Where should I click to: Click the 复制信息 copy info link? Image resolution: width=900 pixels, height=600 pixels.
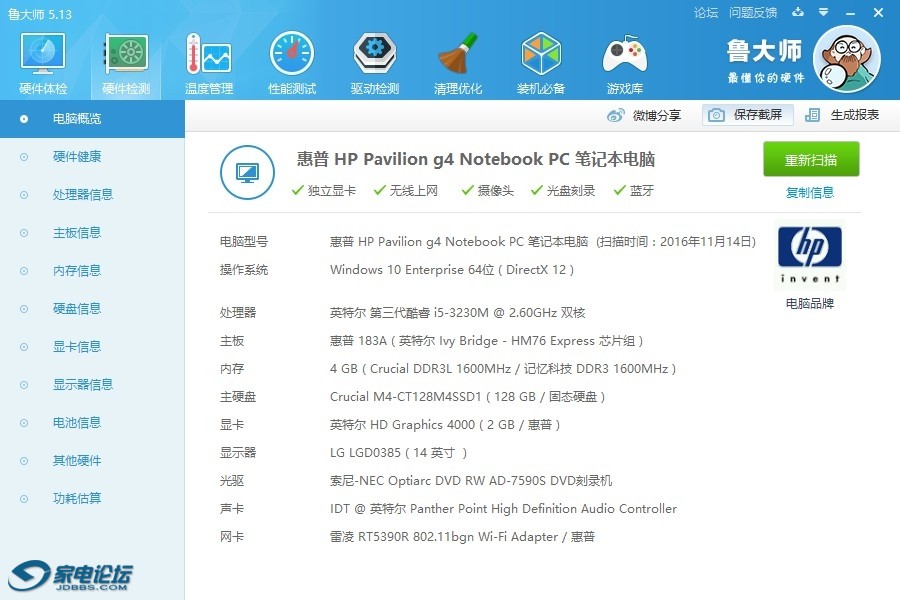[x=809, y=192]
